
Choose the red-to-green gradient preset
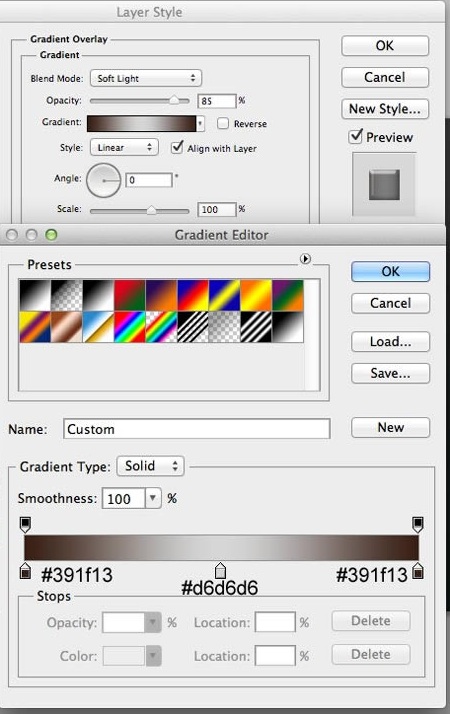click(x=130, y=295)
